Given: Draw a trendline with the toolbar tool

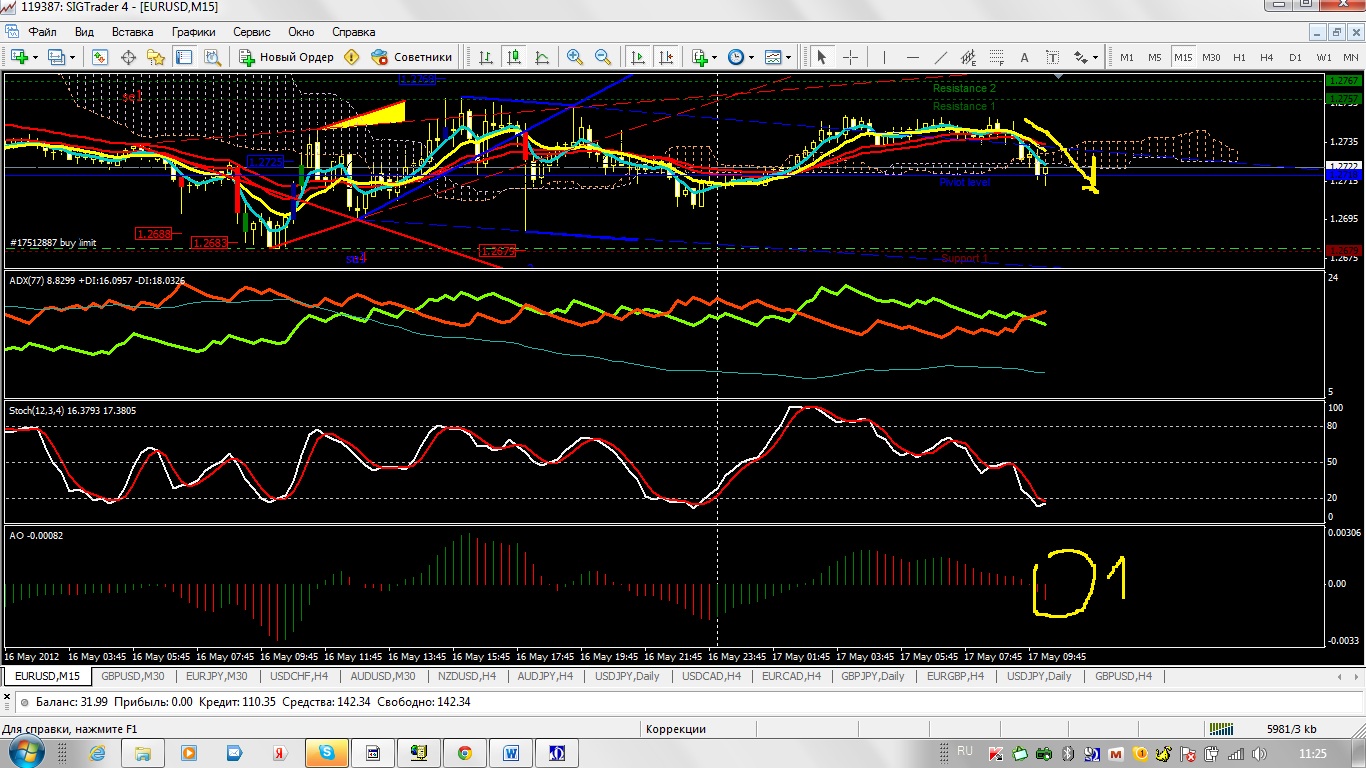Looking at the screenshot, I should (x=940, y=57).
